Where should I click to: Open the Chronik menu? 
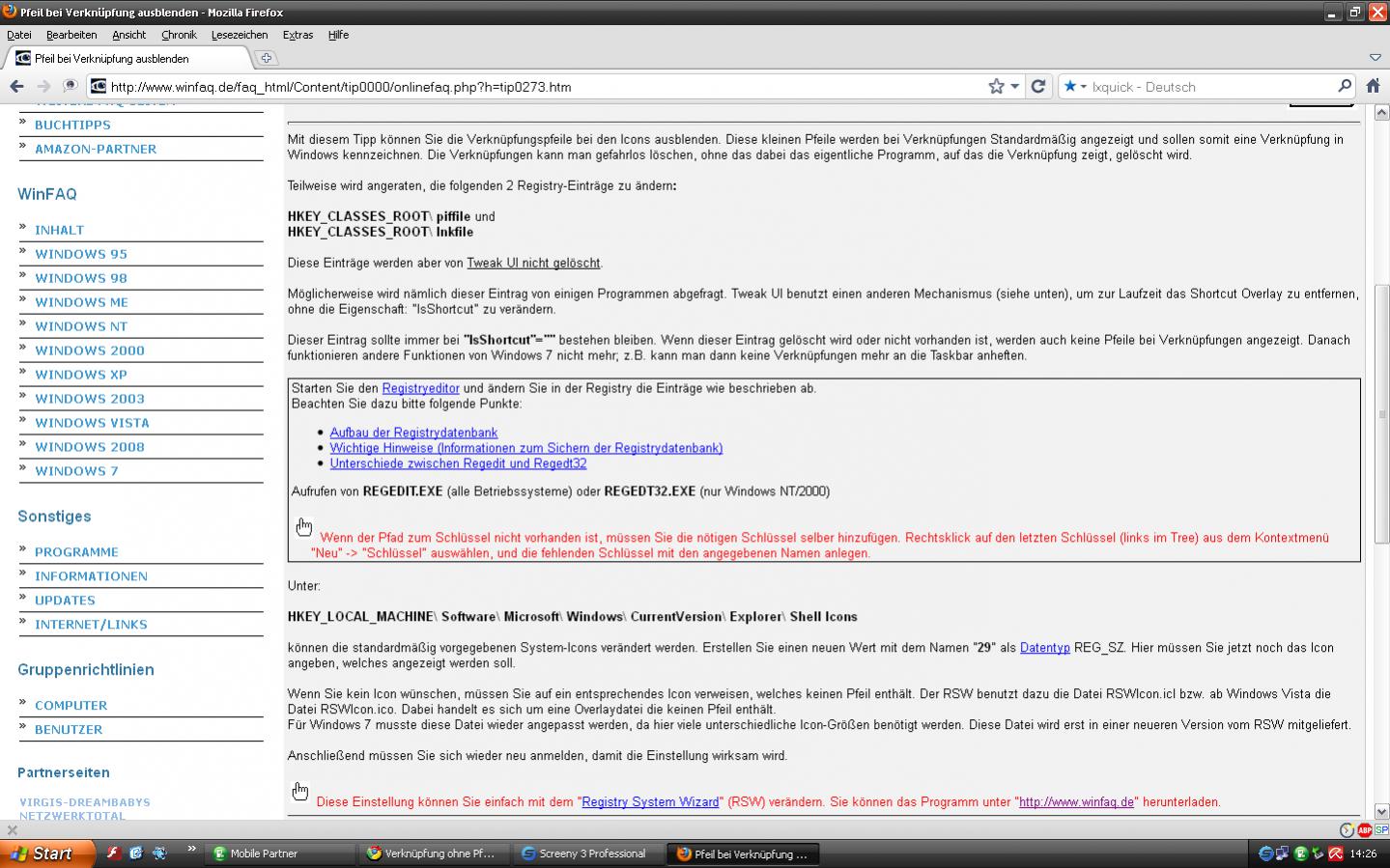179,35
